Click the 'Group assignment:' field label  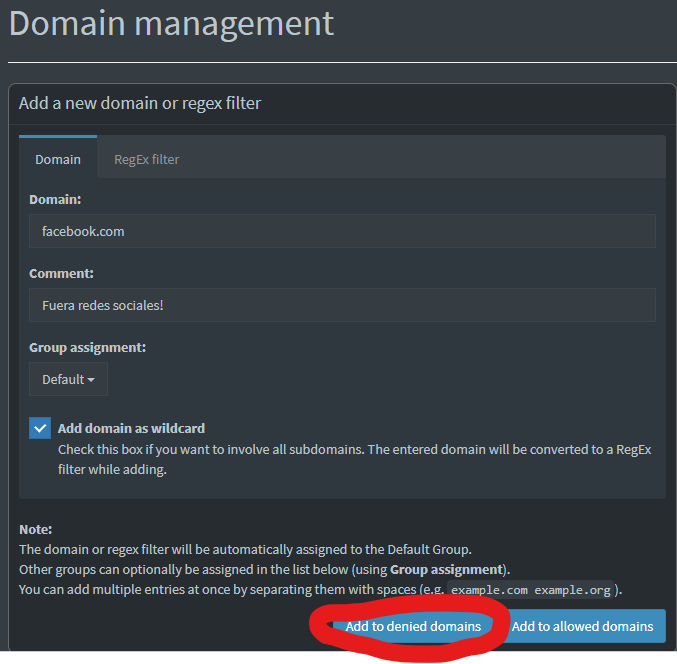[x=88, y=347]
